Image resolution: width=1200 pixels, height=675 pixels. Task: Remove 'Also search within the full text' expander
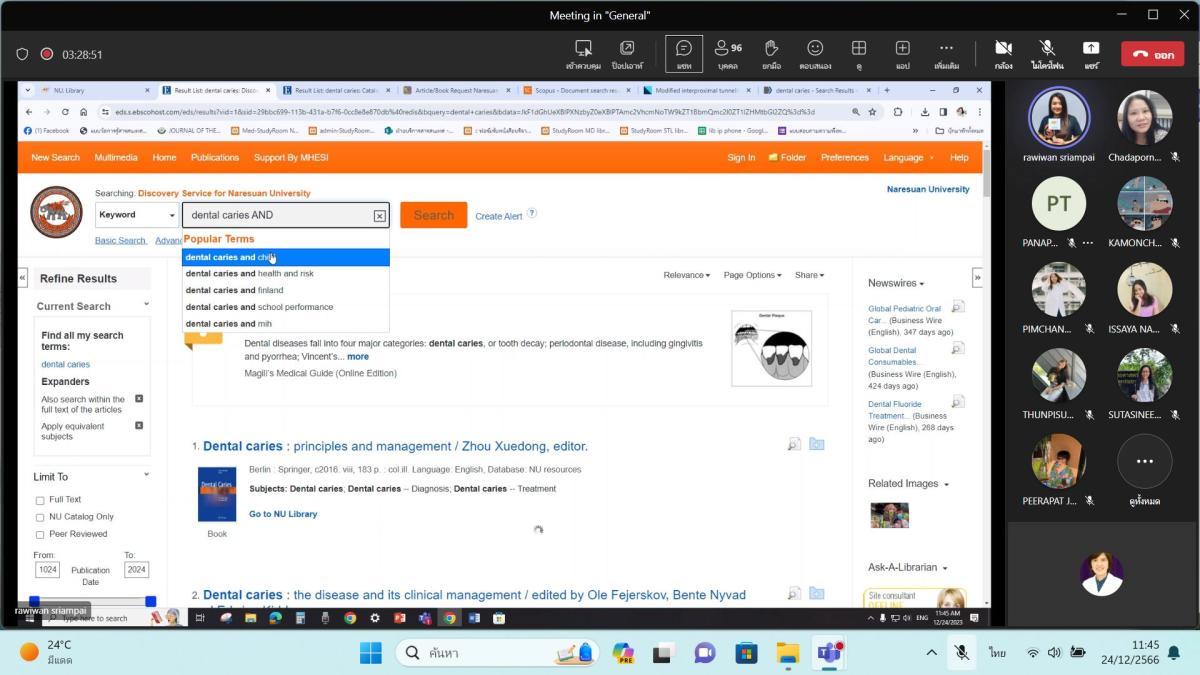pos(139,399)
